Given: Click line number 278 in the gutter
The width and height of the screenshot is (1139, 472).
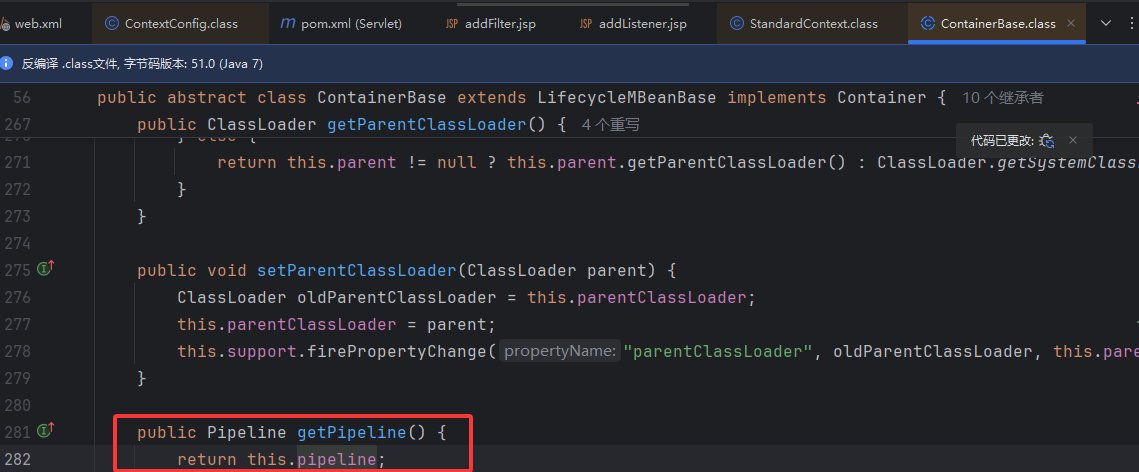Looking at the screenshot, I should click(x=19, y=351).
